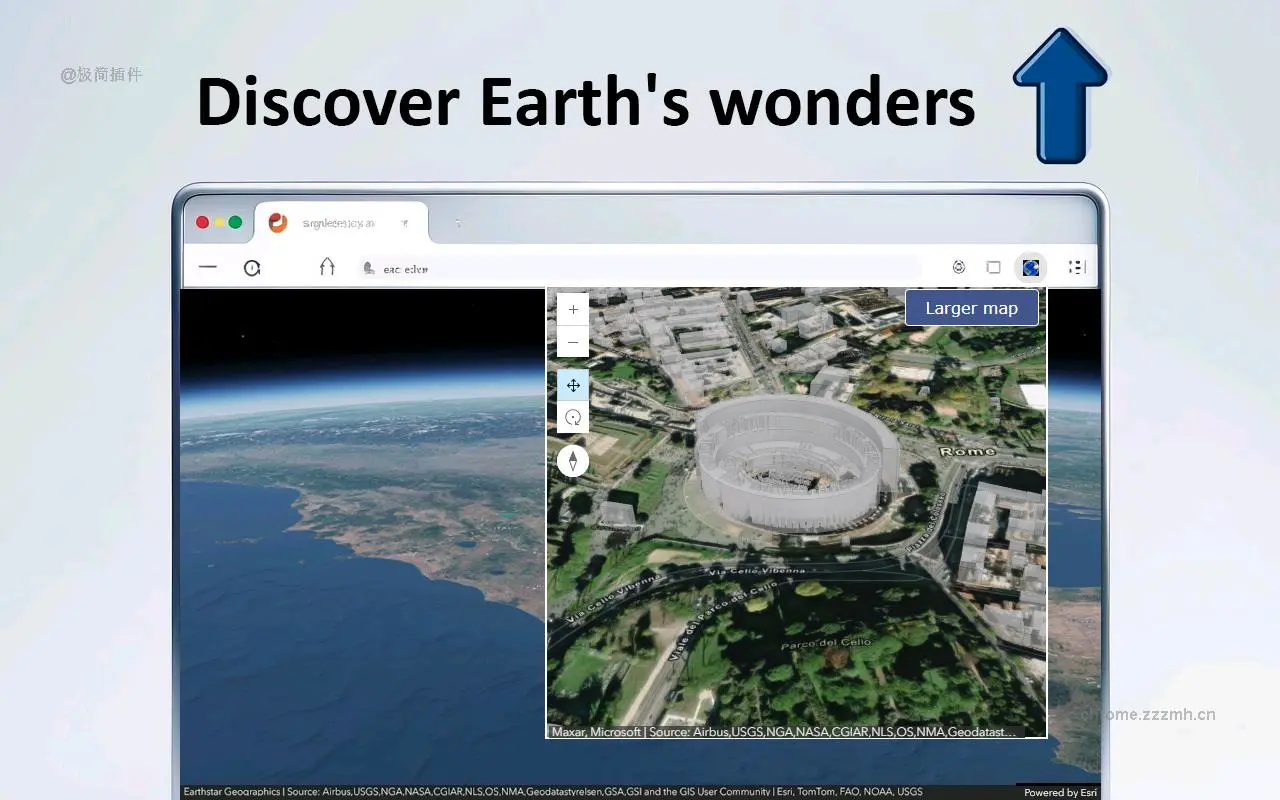Image resolution: width=1280 pixels, height=800 pixels.
Task: Toggle the browser profile avatar
Action: point(958,267)
